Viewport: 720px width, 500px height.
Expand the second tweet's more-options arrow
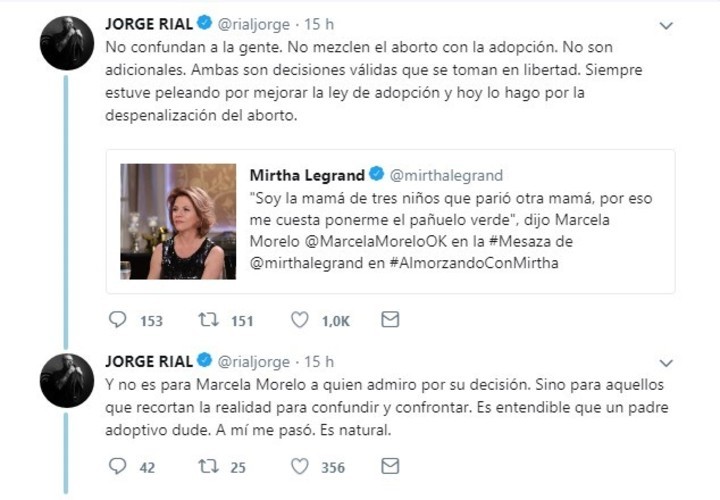pyautogui.click(x=668, y=361)
